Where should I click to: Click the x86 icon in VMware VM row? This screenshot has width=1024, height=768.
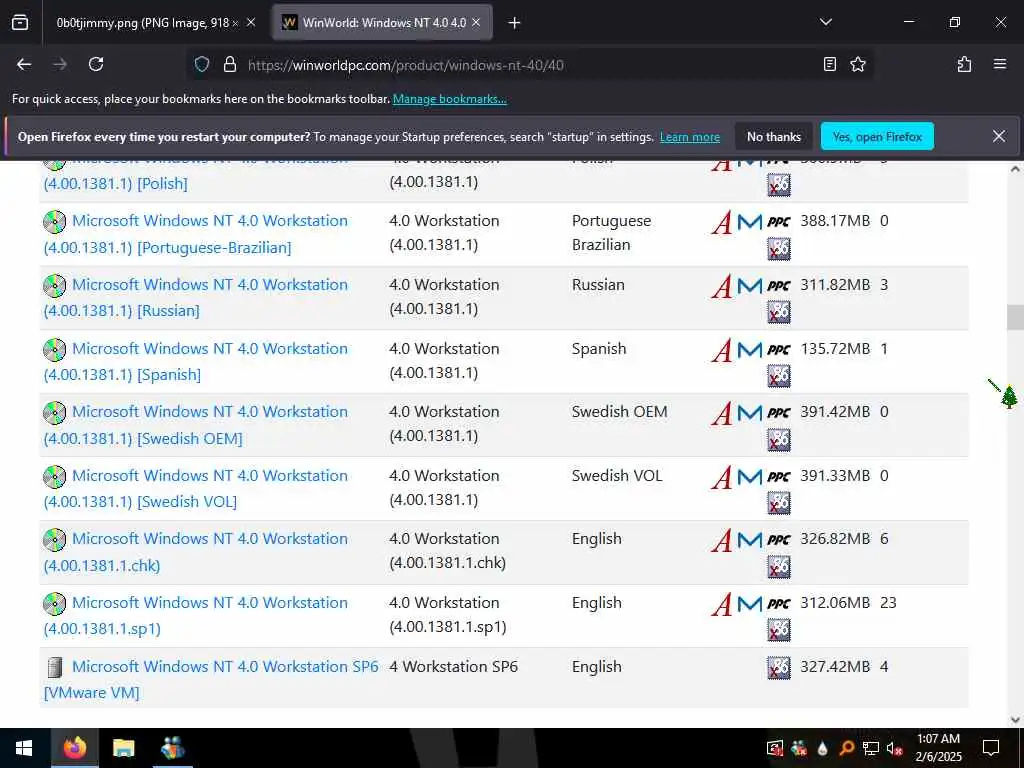point(778,667)
